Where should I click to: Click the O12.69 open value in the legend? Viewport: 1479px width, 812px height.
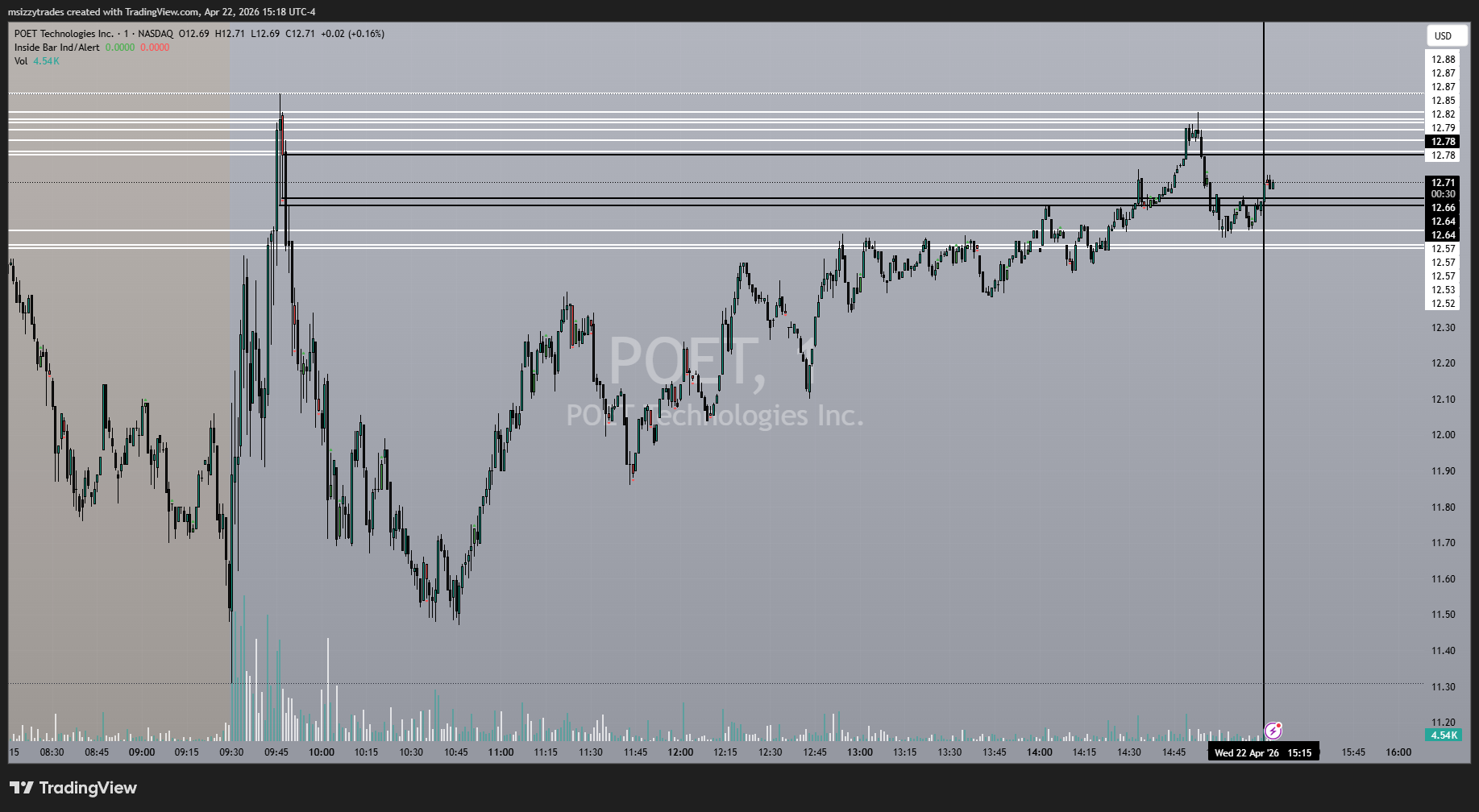click(194, 34)
